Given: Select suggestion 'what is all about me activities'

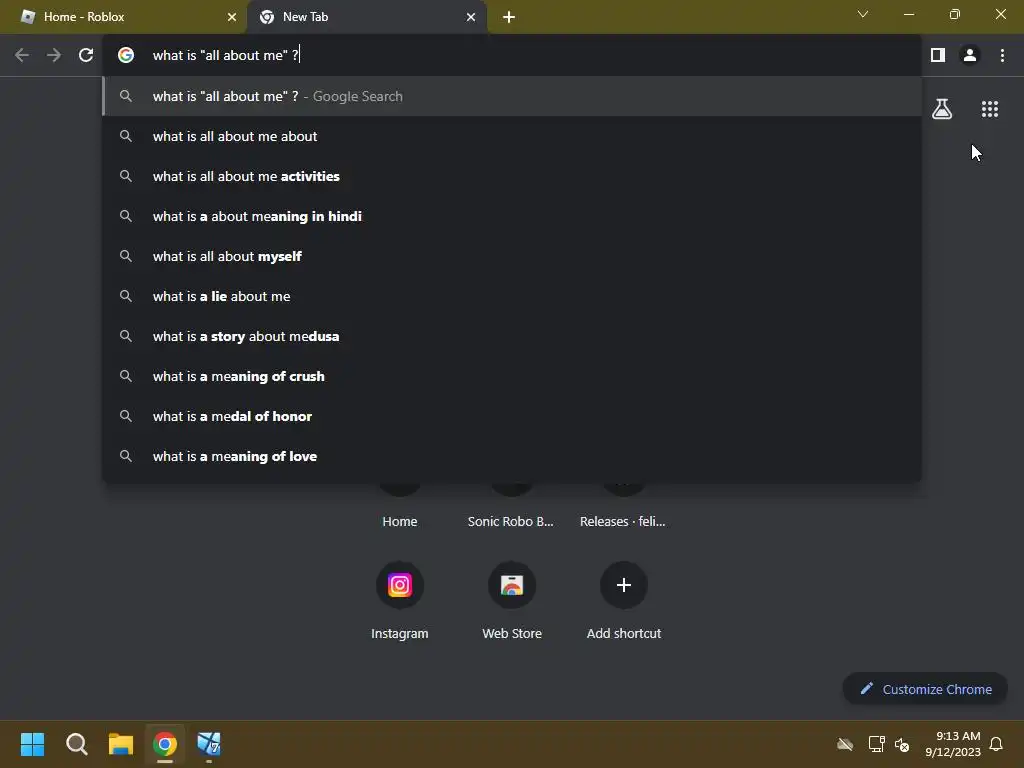Looking at the screenshot, I should (x=512, y=176).
